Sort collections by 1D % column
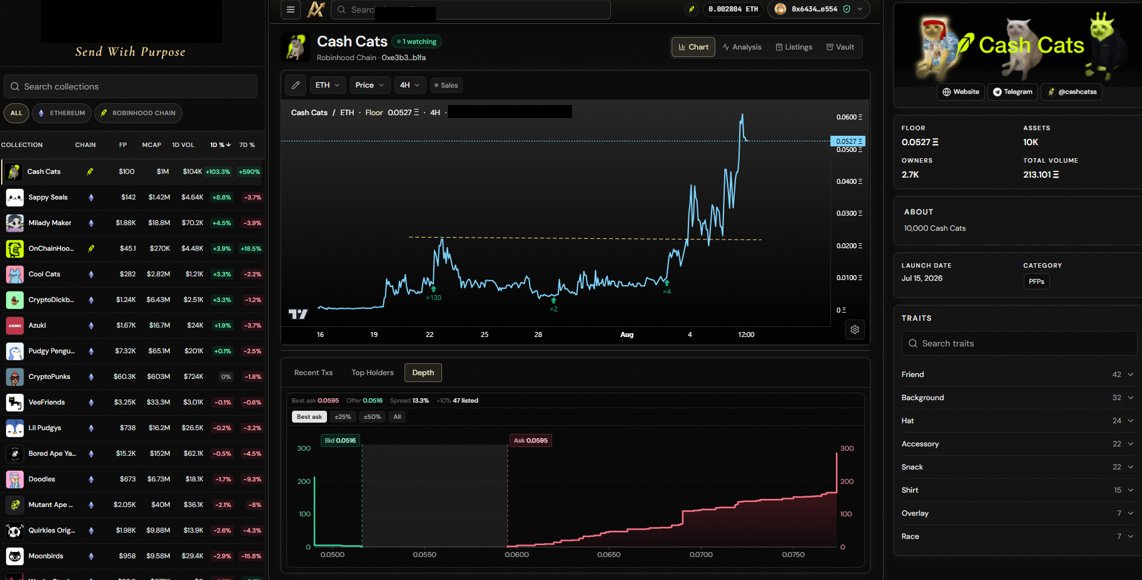 [219, 145]
